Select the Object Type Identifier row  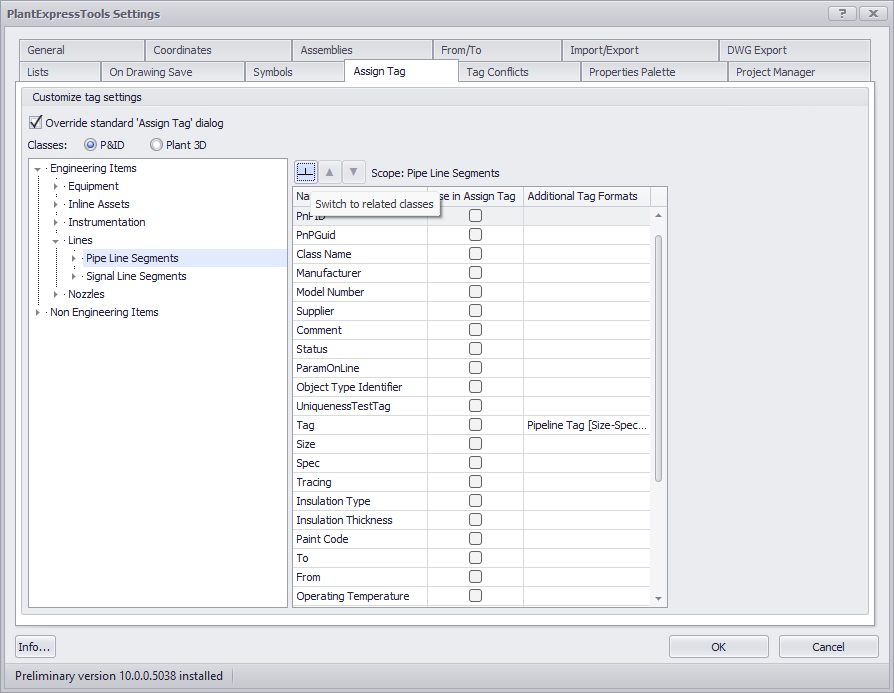point(472,387)
